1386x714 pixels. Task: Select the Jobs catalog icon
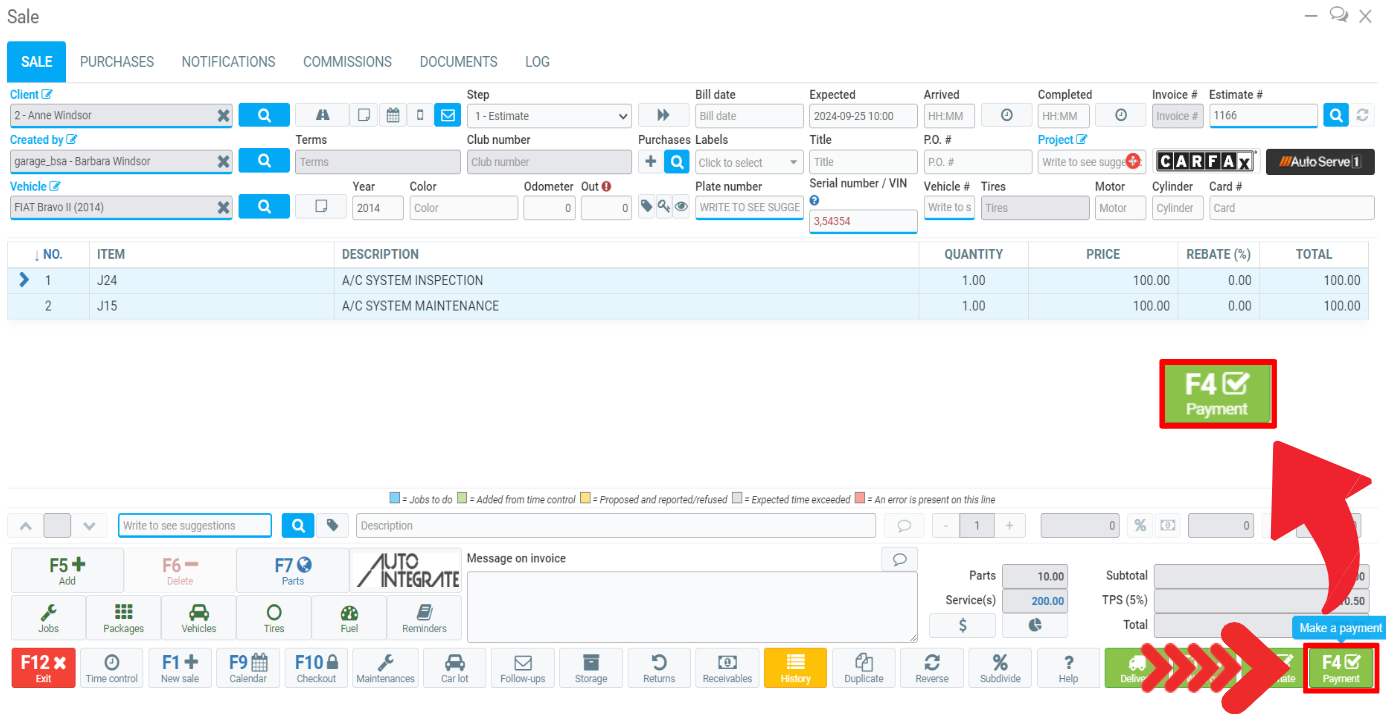[x=47, y=617]
